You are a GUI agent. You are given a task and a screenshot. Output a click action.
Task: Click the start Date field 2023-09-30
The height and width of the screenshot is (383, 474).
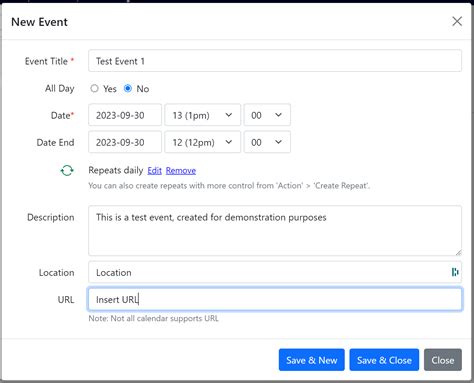125,115
